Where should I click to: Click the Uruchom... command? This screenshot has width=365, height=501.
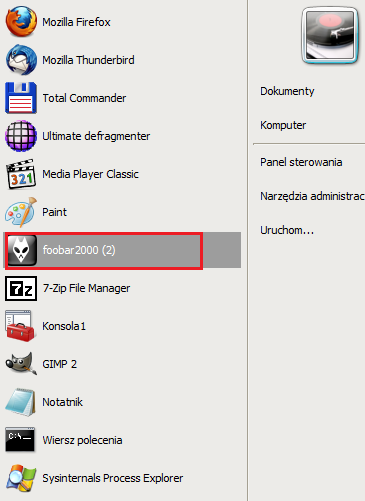287,230
